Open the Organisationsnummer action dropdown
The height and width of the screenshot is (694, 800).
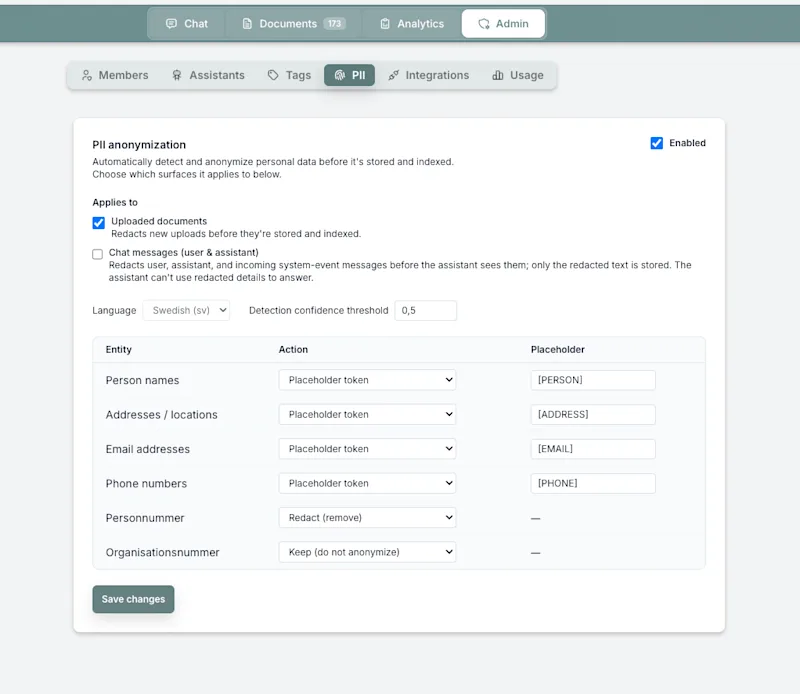point(367,552)
